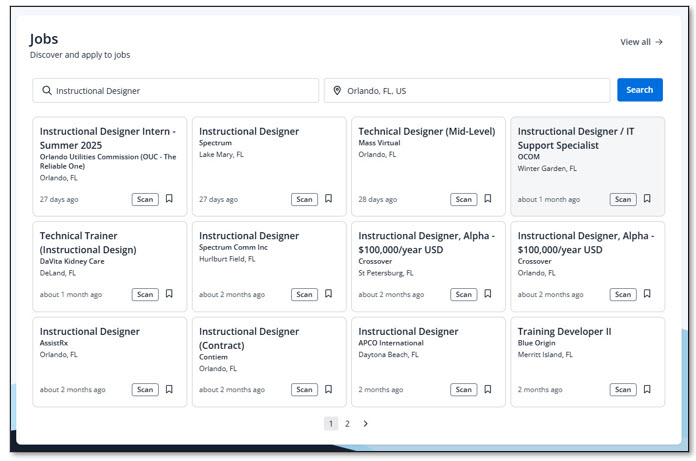Click the blue Search button
696x461 pixels.
click(x=640, y=90)
